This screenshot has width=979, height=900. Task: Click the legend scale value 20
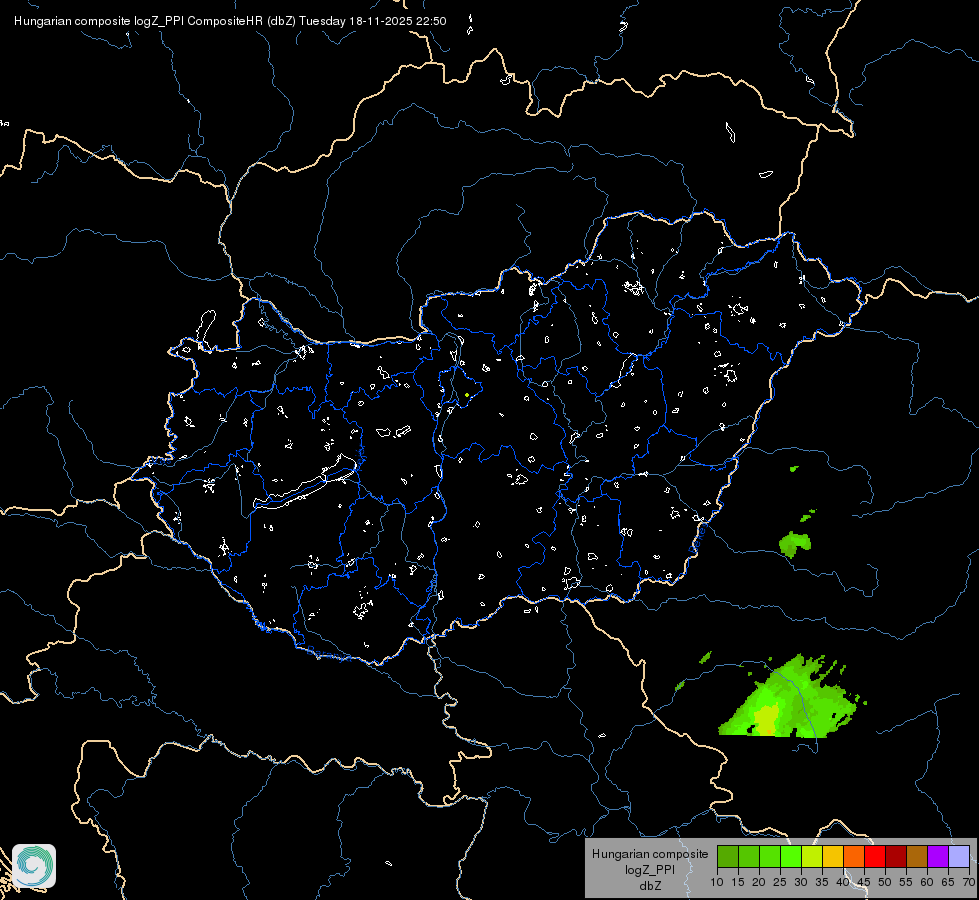pyautogui.click(x=759, y=883)
